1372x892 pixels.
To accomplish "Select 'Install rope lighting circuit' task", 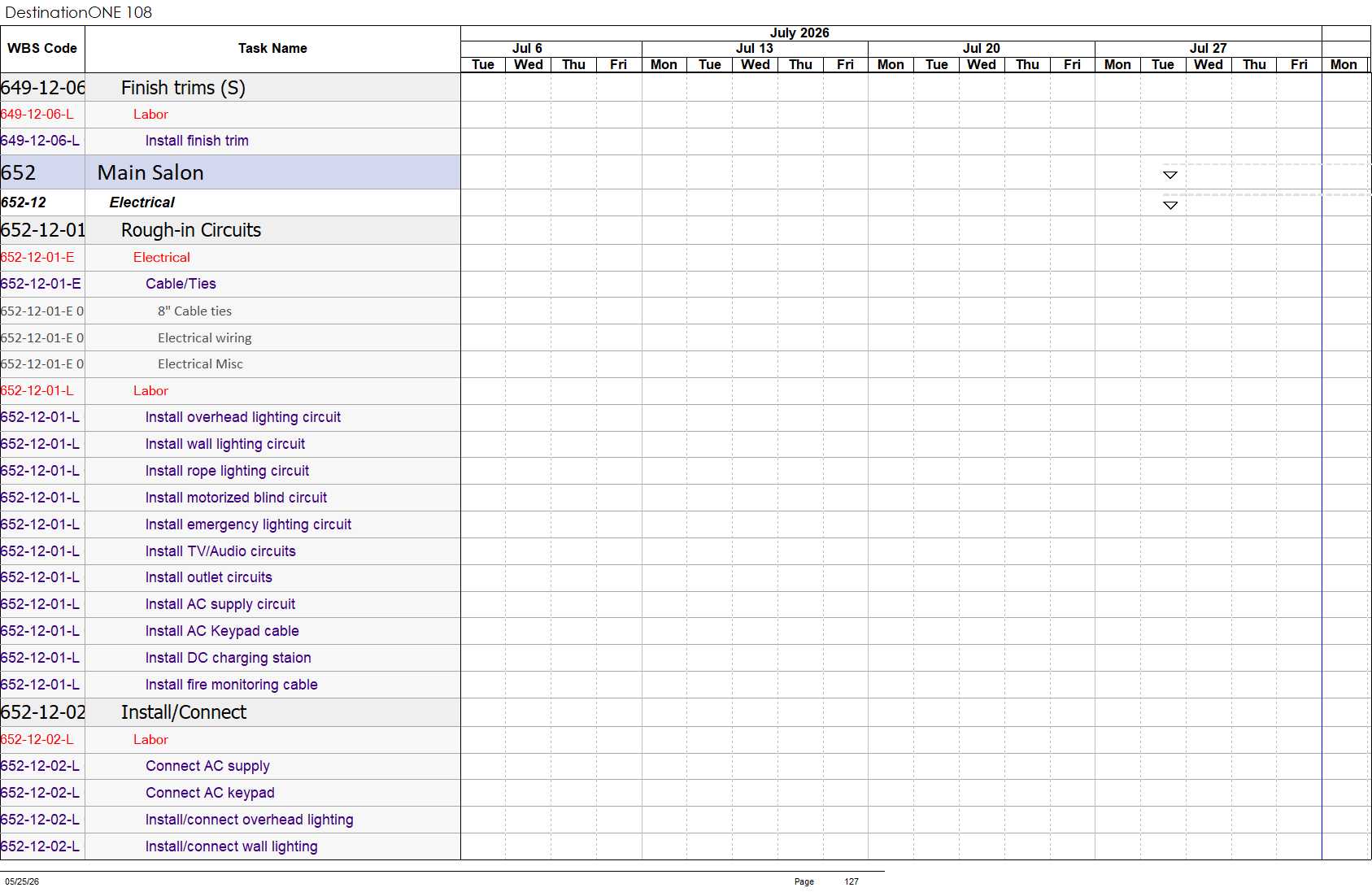I will click(x=230, y=471).
